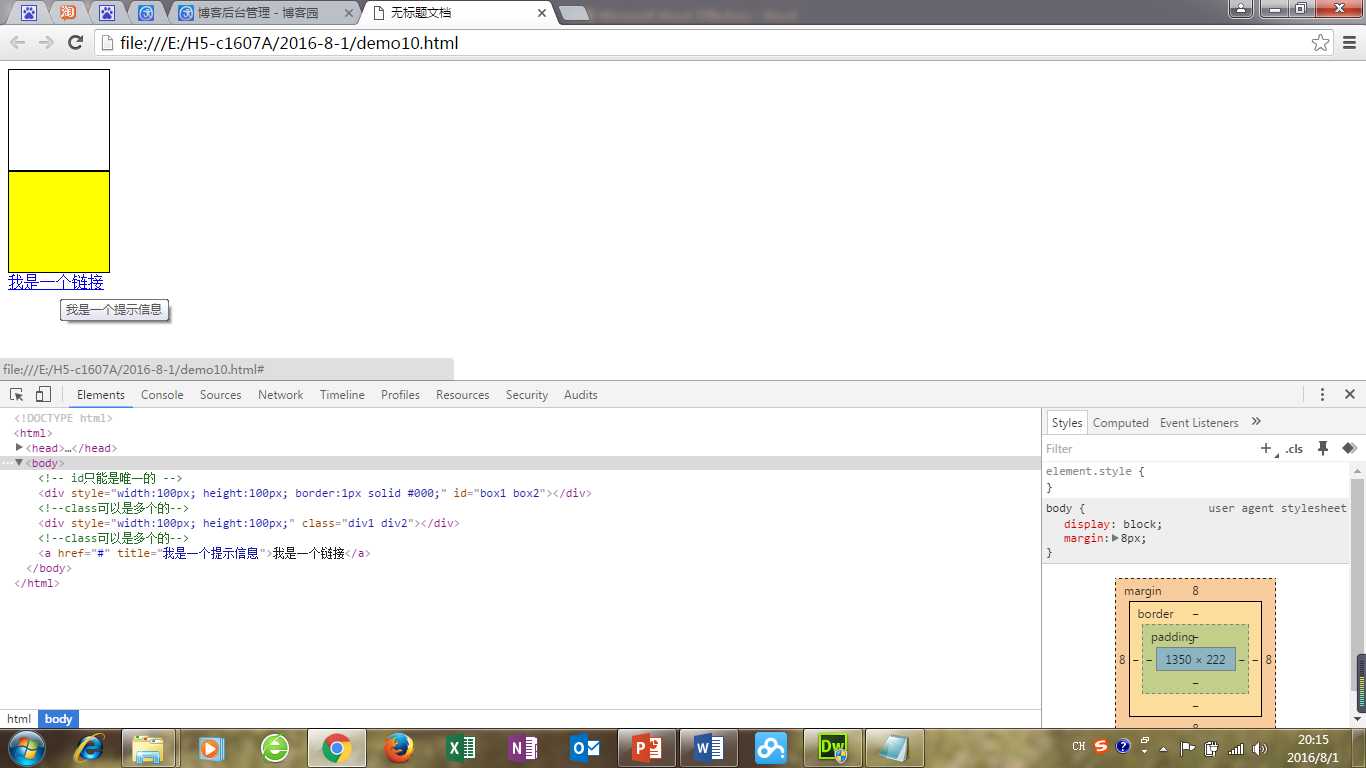Select the div with id box1 box2 line
Screen dimensions: 1366x768
click(315, 493)
